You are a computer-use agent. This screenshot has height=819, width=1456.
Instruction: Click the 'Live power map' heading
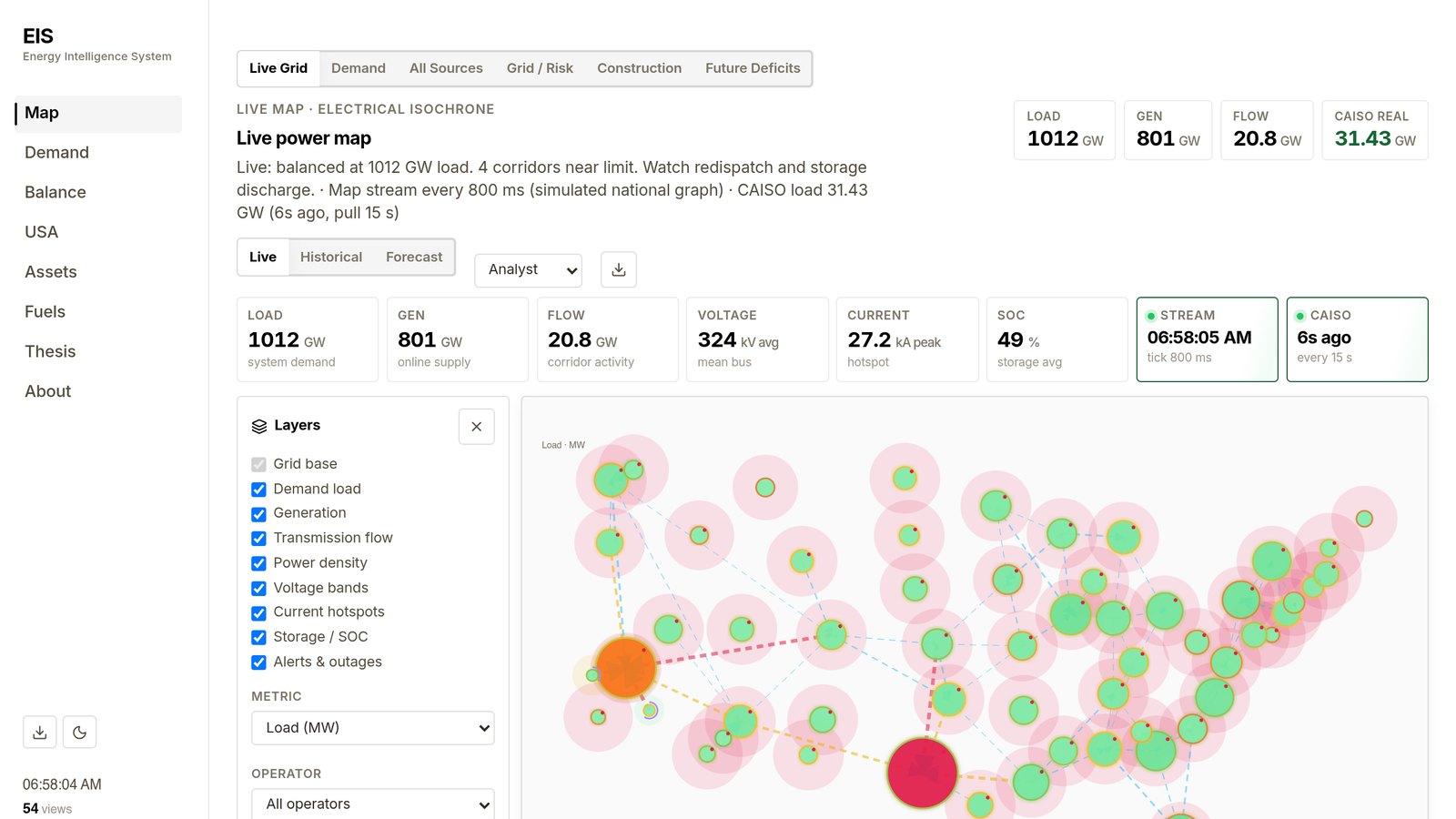[x=304, y=138]
